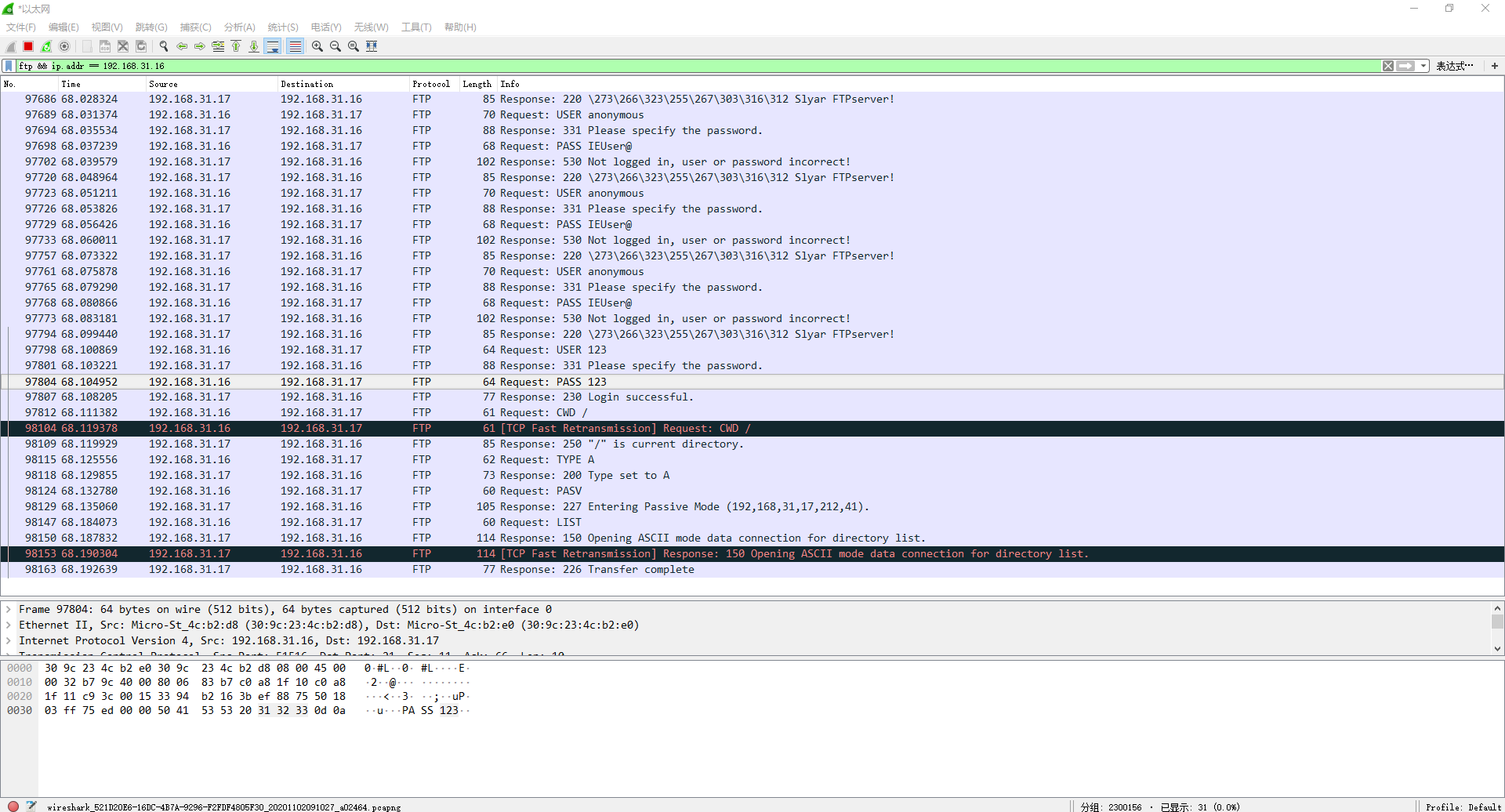Jump to the first packet
The height and width of the screenshot is (812, 1505).
click(236, 46)
